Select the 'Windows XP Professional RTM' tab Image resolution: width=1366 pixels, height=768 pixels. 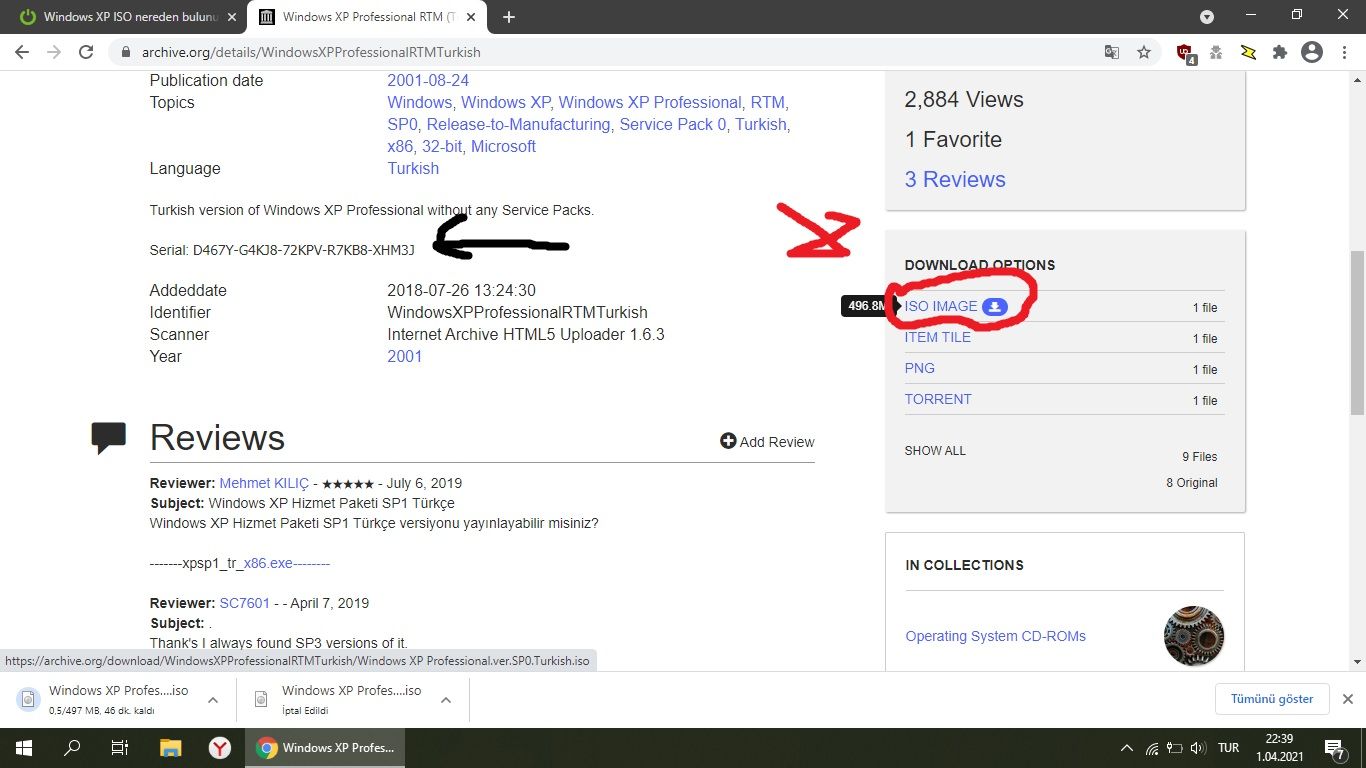tap(368, 17)
